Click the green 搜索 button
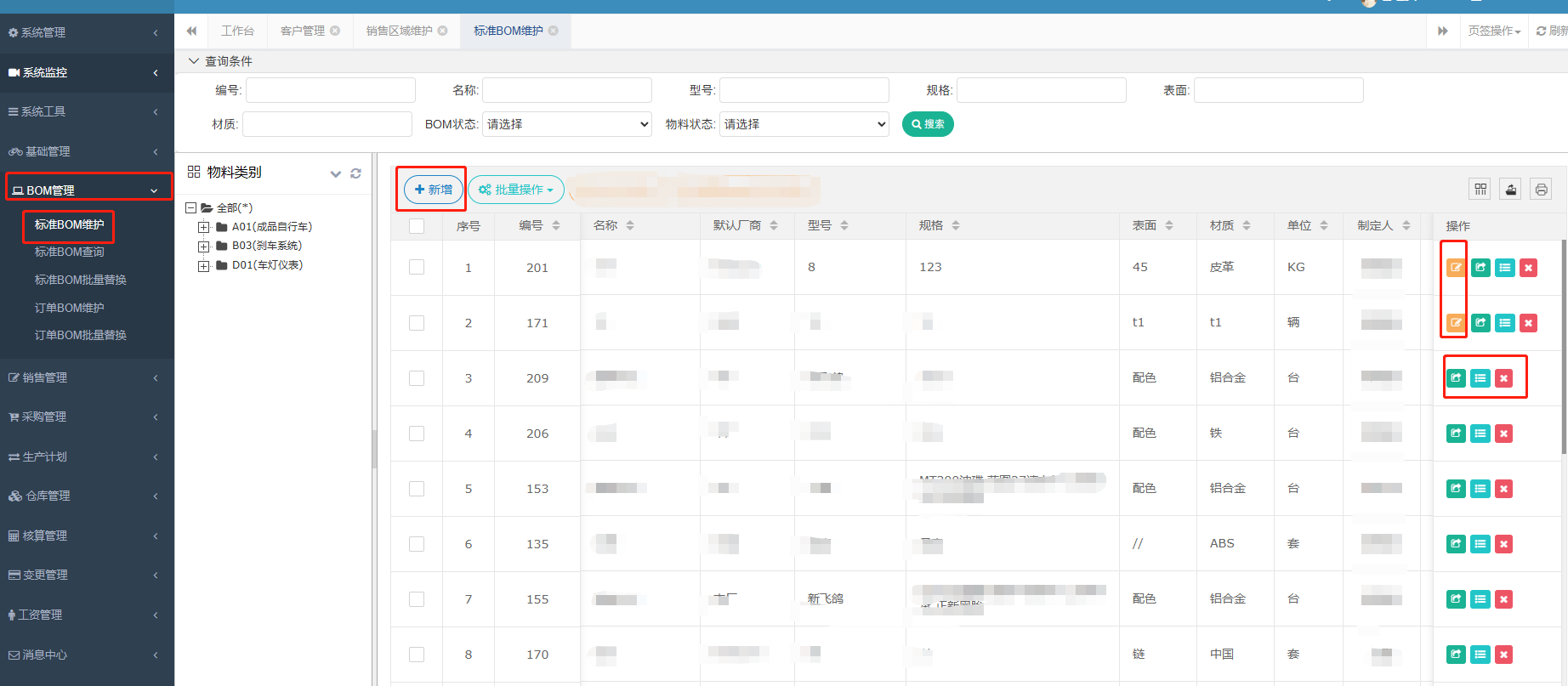Screen dimensions: 1568x686 (928, 124)
